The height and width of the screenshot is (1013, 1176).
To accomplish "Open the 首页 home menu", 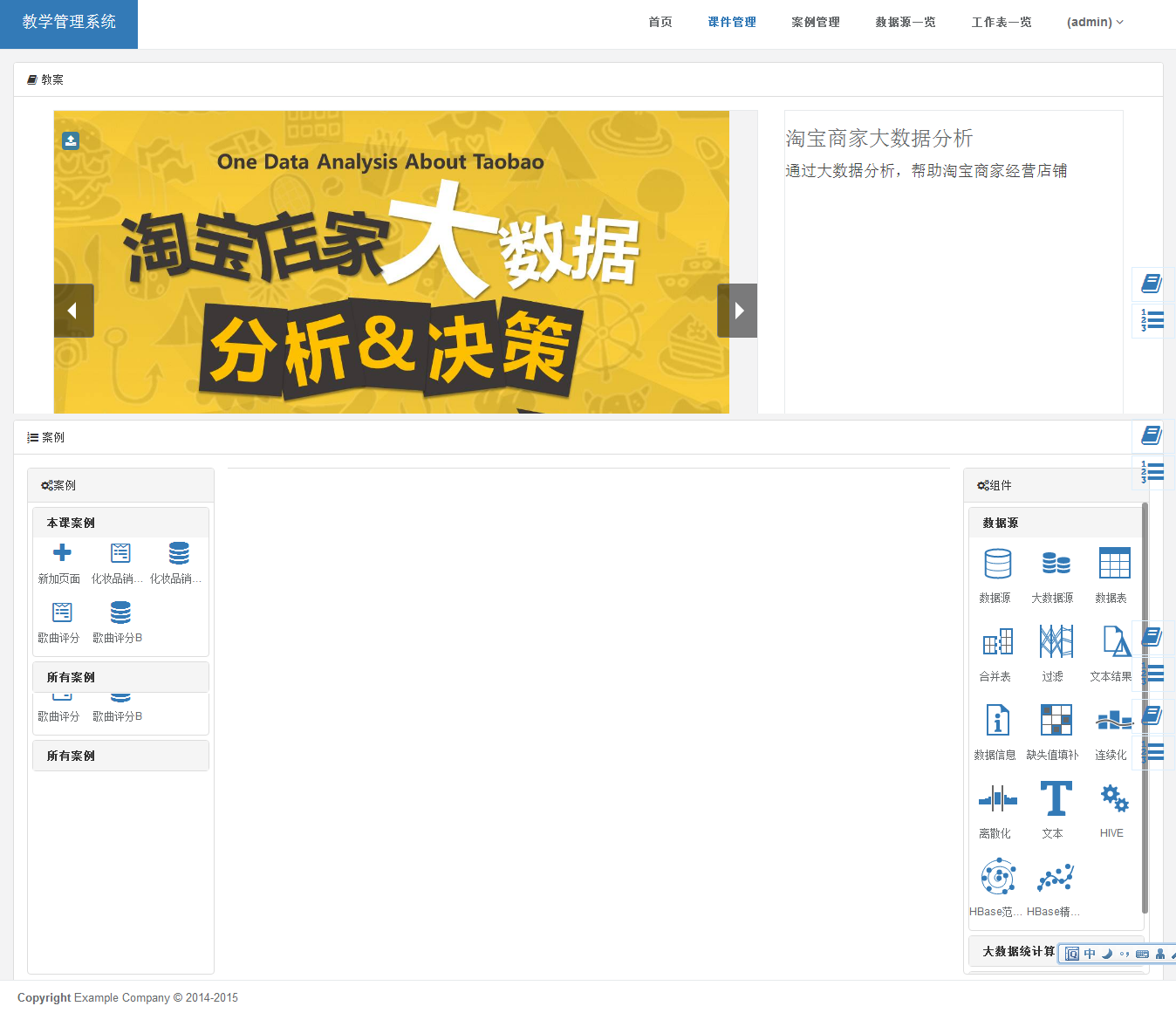I will [660, 22].
